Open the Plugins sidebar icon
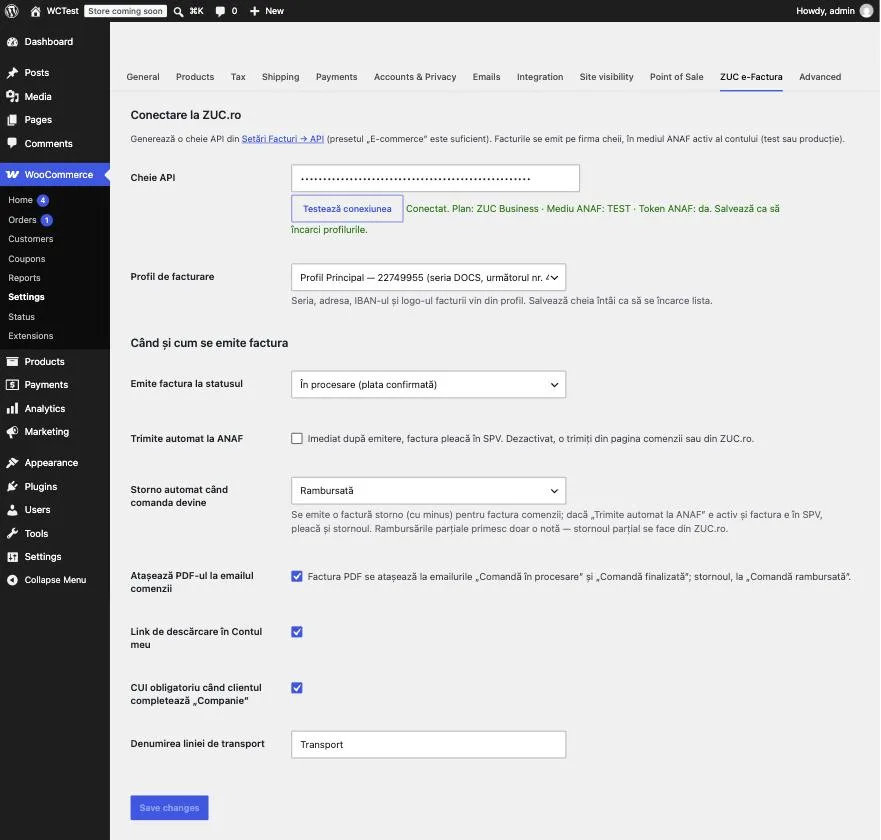This screenshot has width=881, height=840. [x=12, y=487]
